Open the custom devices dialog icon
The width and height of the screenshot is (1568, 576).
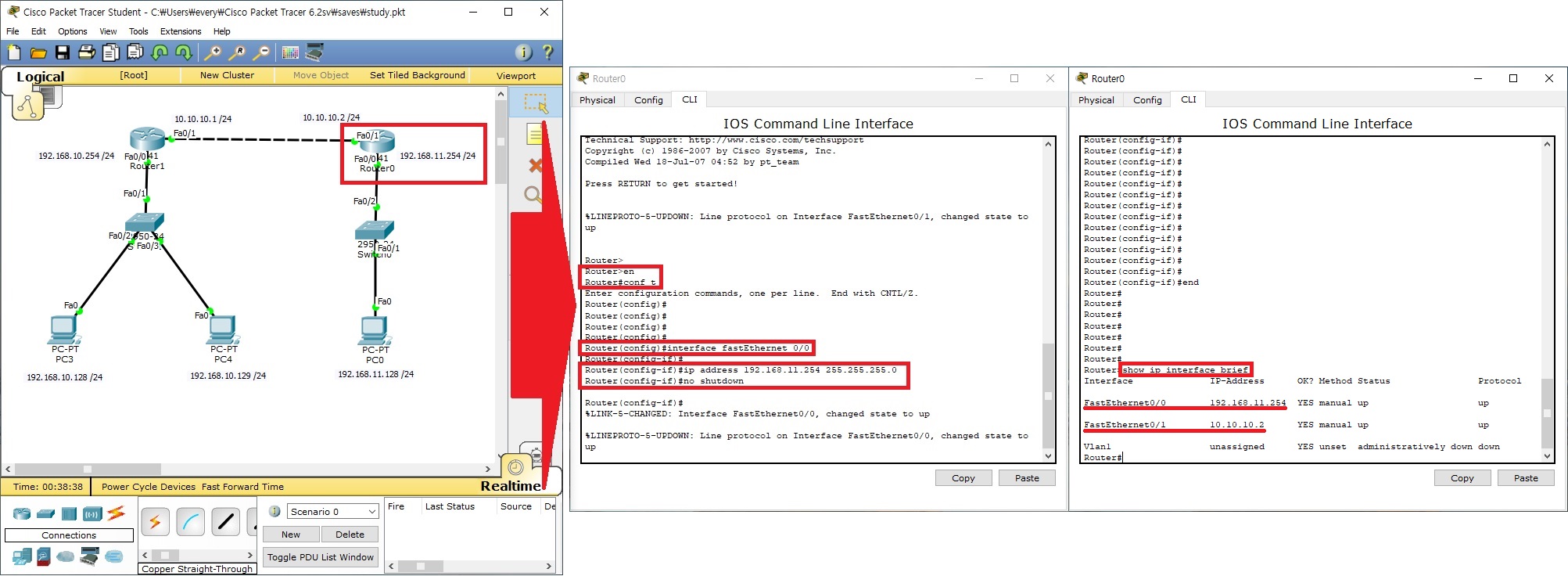[314, 52]
